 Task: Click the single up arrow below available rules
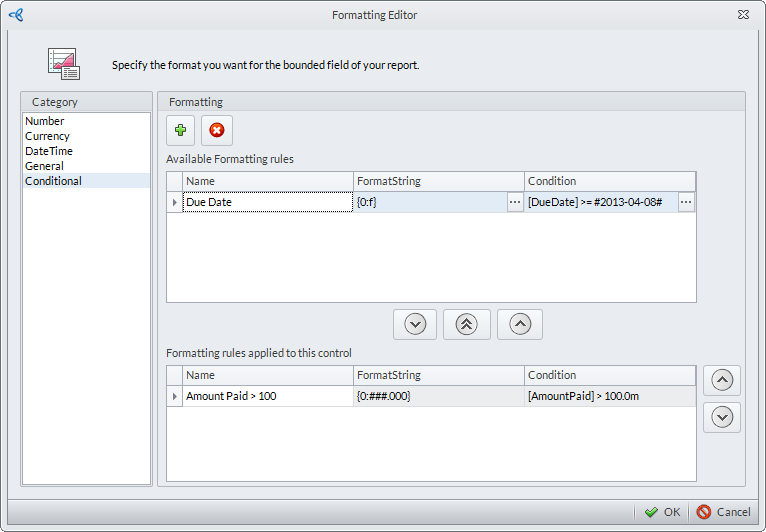point(519,324)
